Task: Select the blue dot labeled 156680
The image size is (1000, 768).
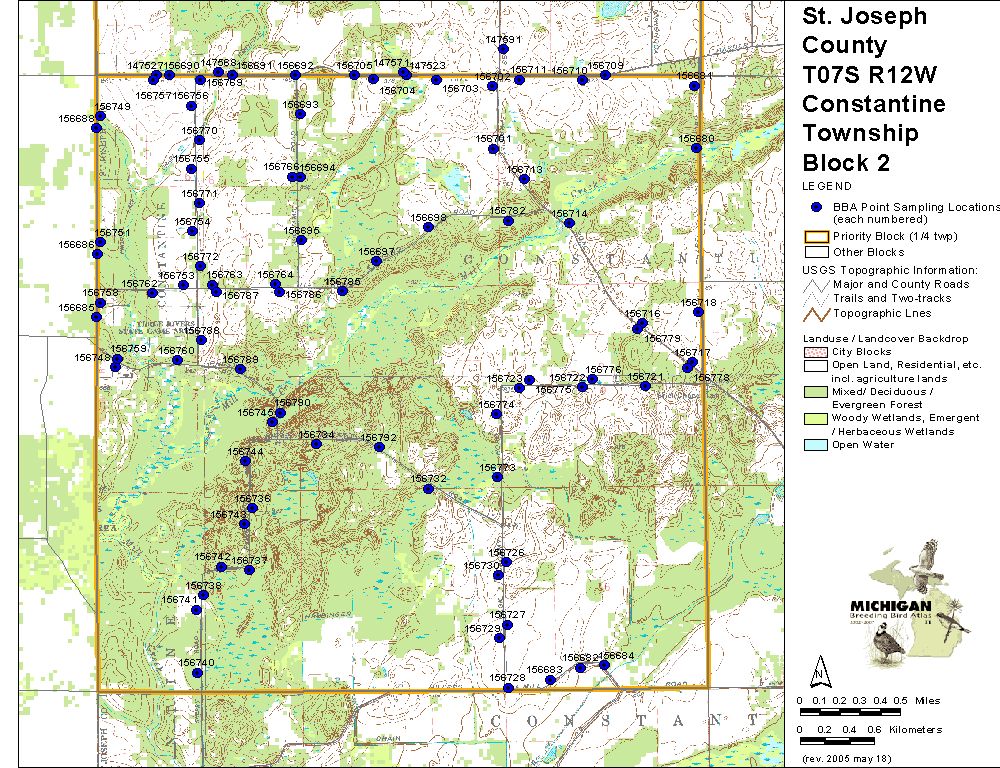Action: pos(697,148)
